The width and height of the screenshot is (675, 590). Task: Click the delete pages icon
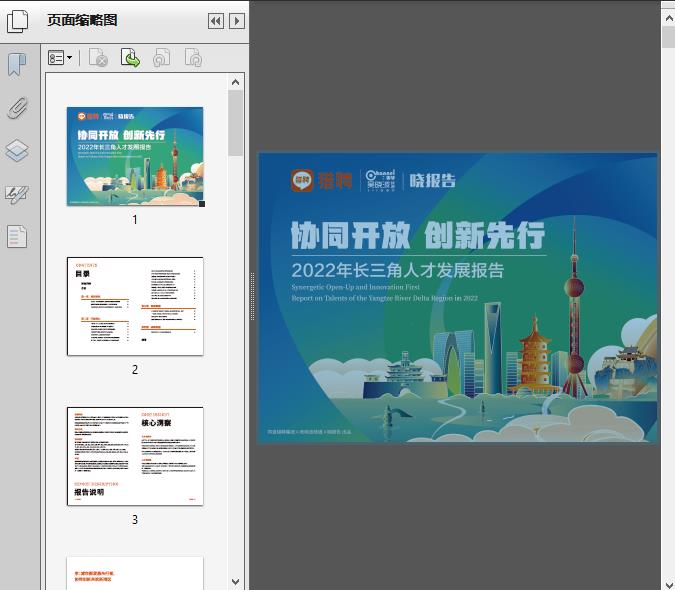pos(98,58)
